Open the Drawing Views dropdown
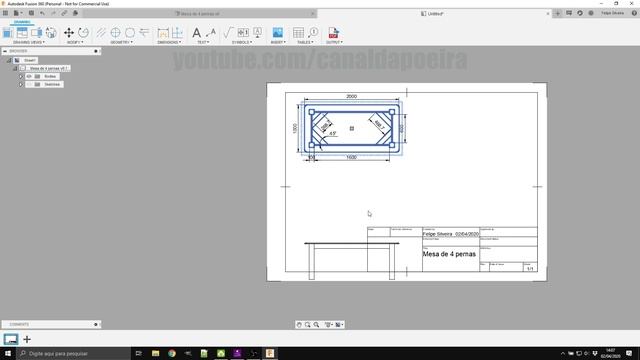Viewport: 640px width, 360px height. click(29, 42)
